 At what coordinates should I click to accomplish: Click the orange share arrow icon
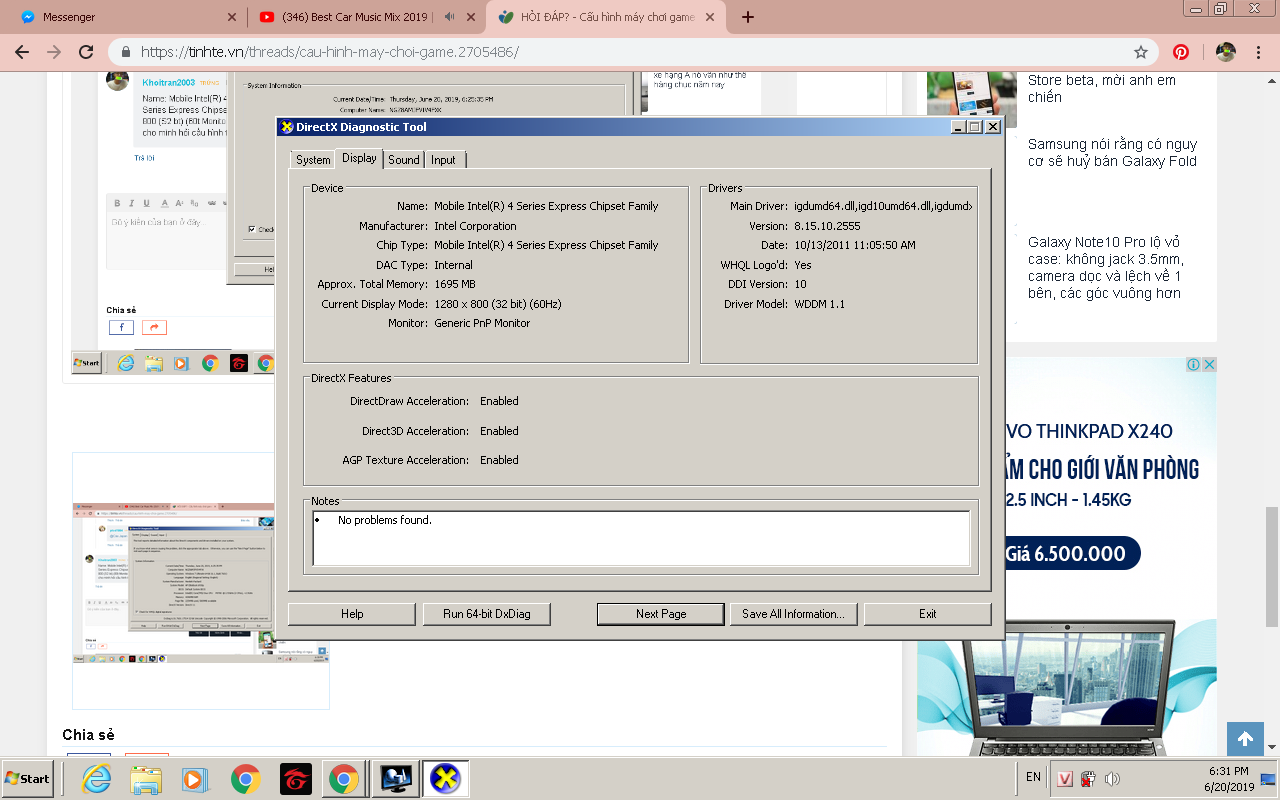coord(154,327)
